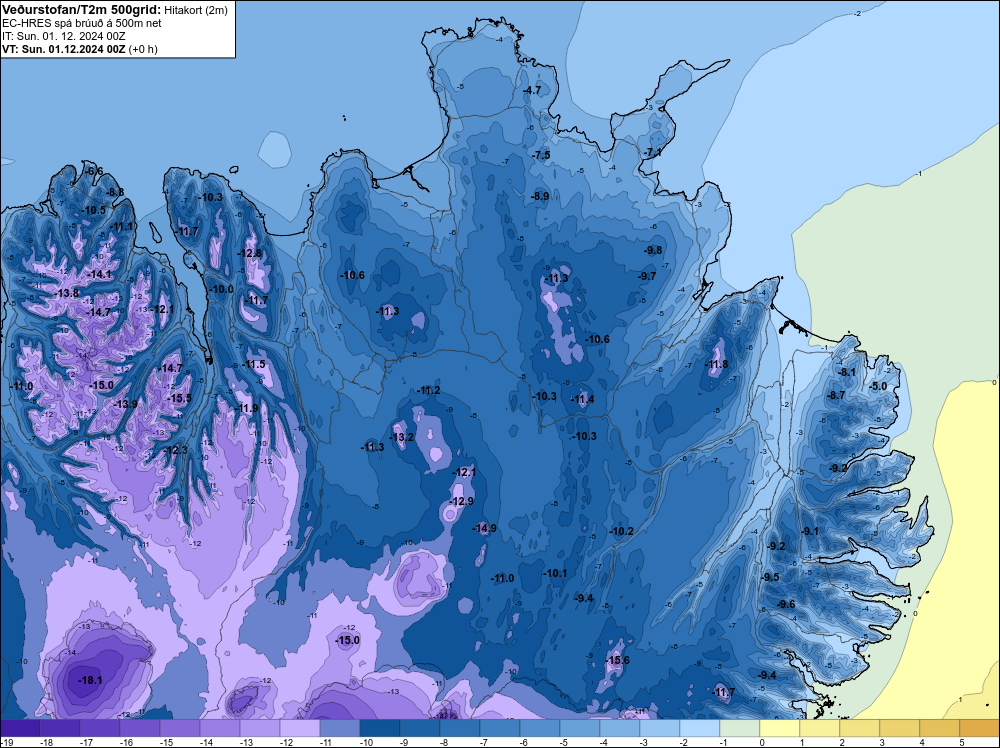Click the '(+0 h)' forecast offset text

point(143,49)
